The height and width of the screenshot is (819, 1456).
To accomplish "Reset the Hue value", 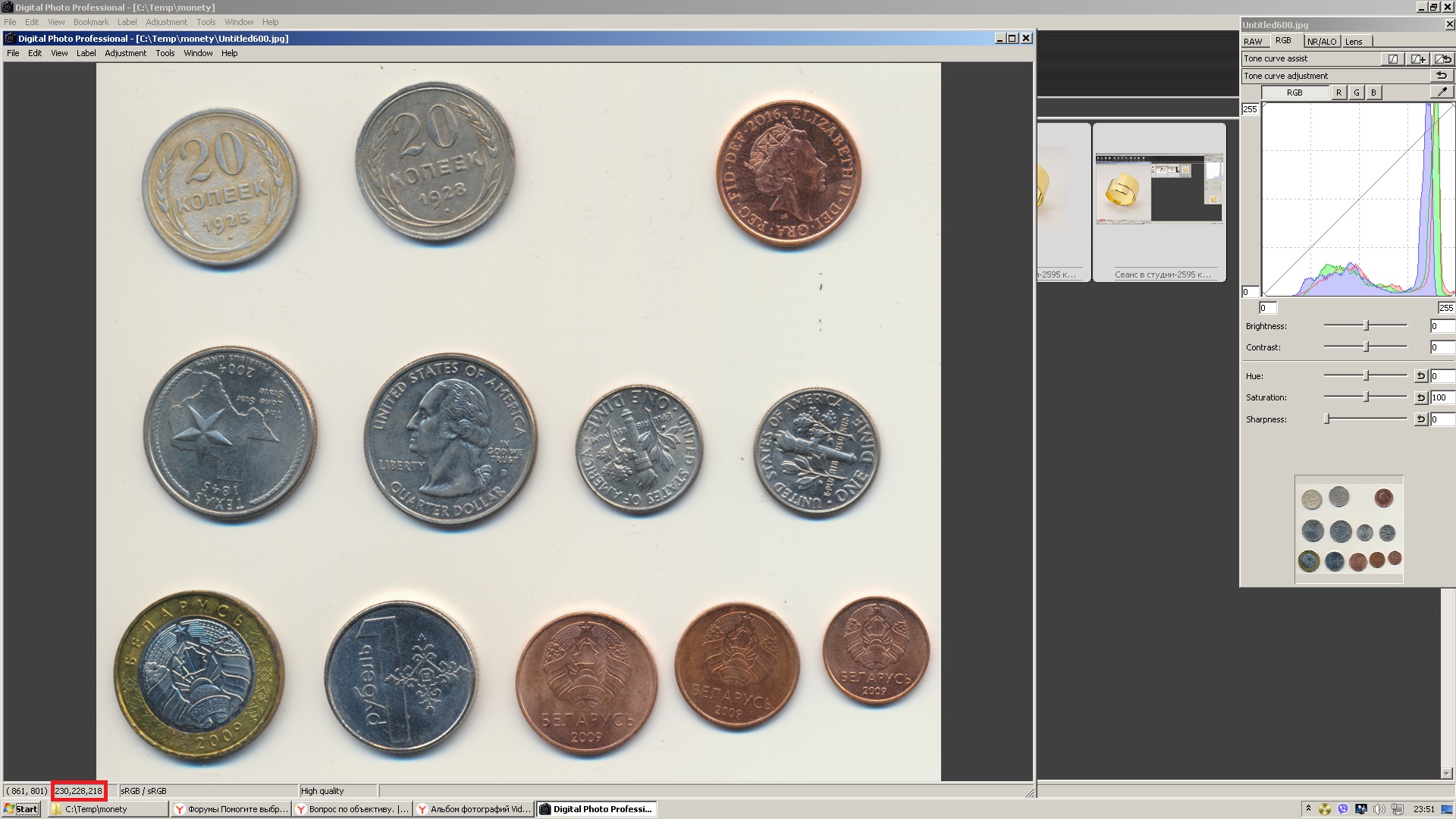I will pos(1421,375).
